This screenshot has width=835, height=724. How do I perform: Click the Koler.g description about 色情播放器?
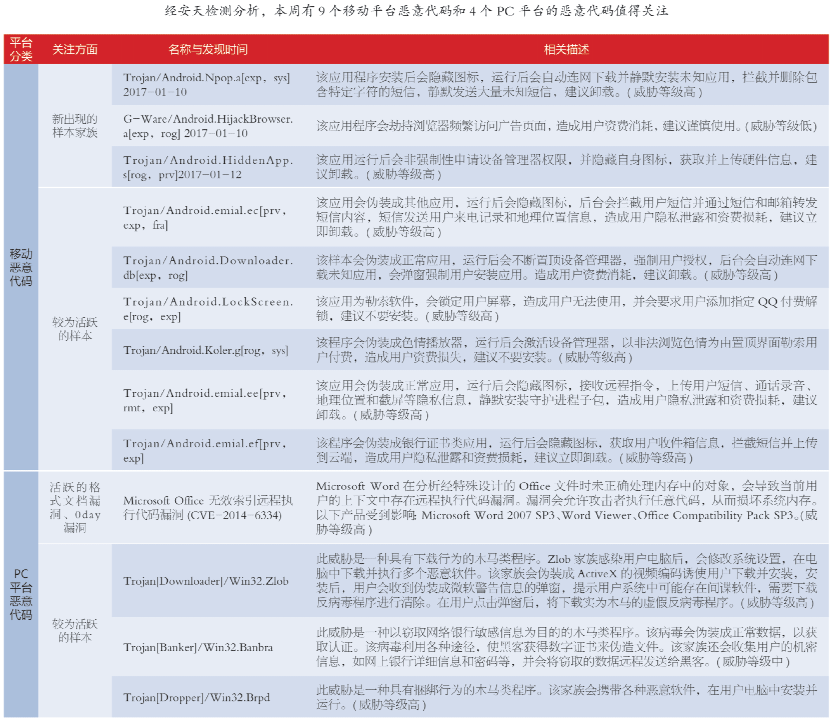click(x=567, y=350)
